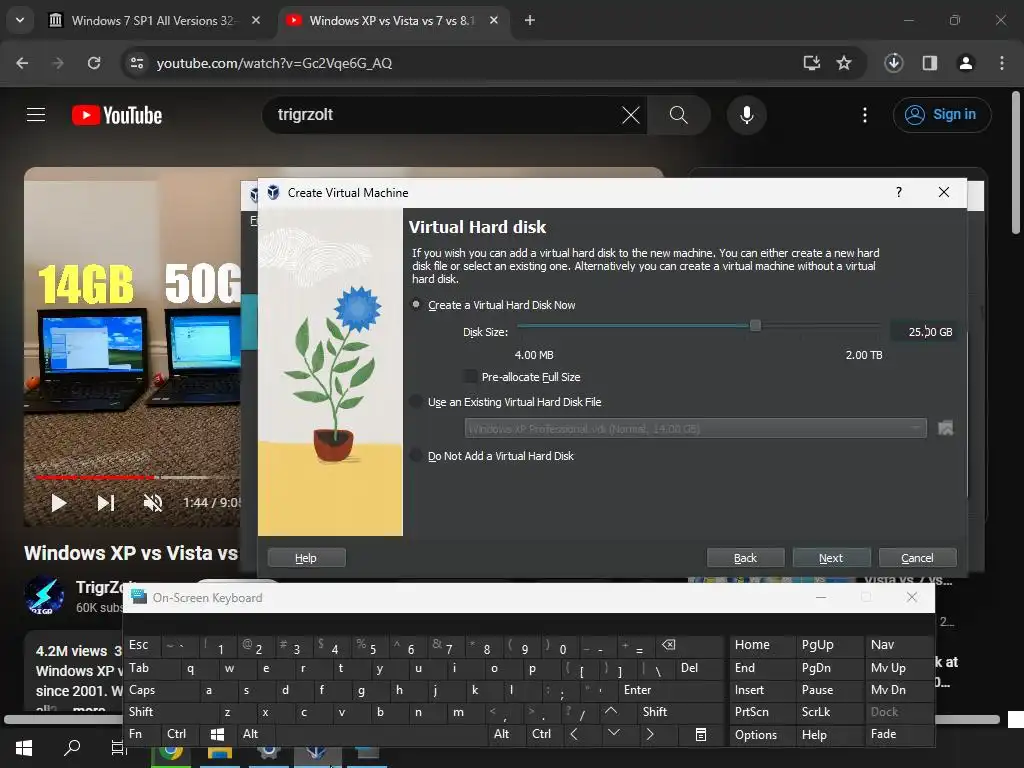Click TrigrZolt channel avatar
1024x768 pixels.
point(44,596)
